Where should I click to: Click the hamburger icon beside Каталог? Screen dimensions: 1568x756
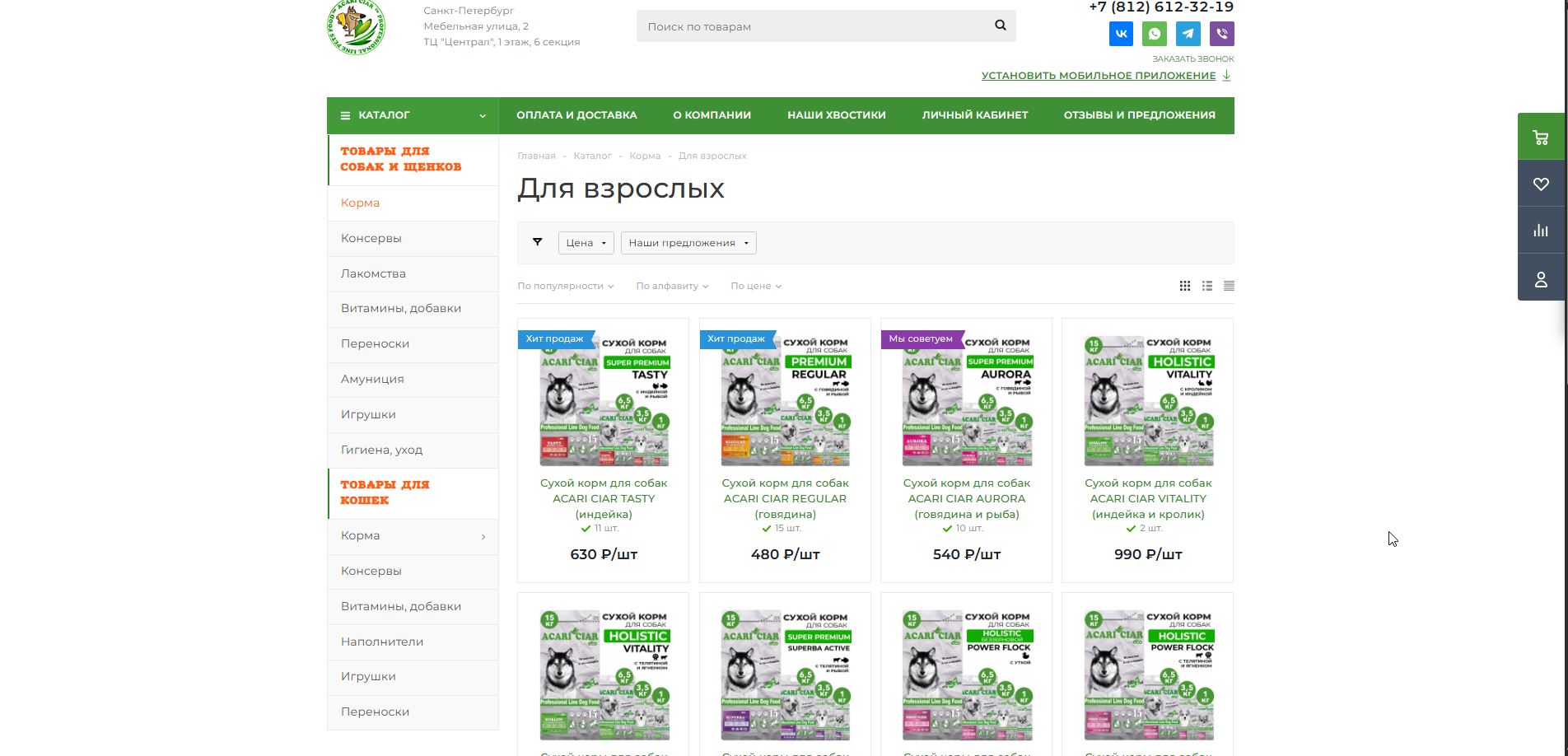345,115
